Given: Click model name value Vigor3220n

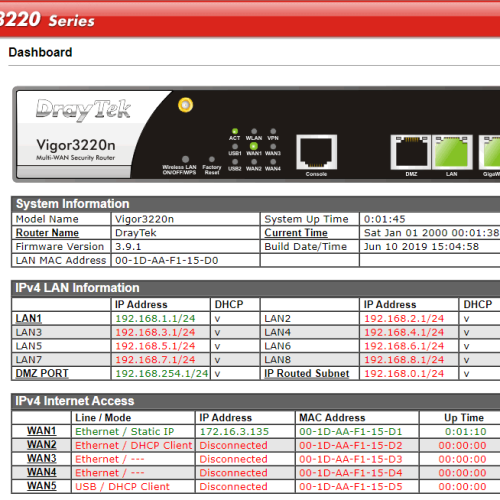Looking at the screenshot, I should click(x=144, y=219).
